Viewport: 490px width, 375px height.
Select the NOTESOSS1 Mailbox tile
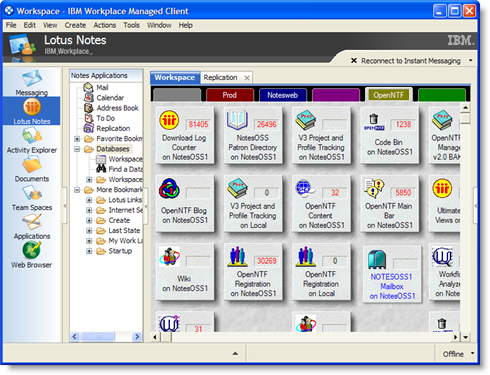tap(392, 274)
